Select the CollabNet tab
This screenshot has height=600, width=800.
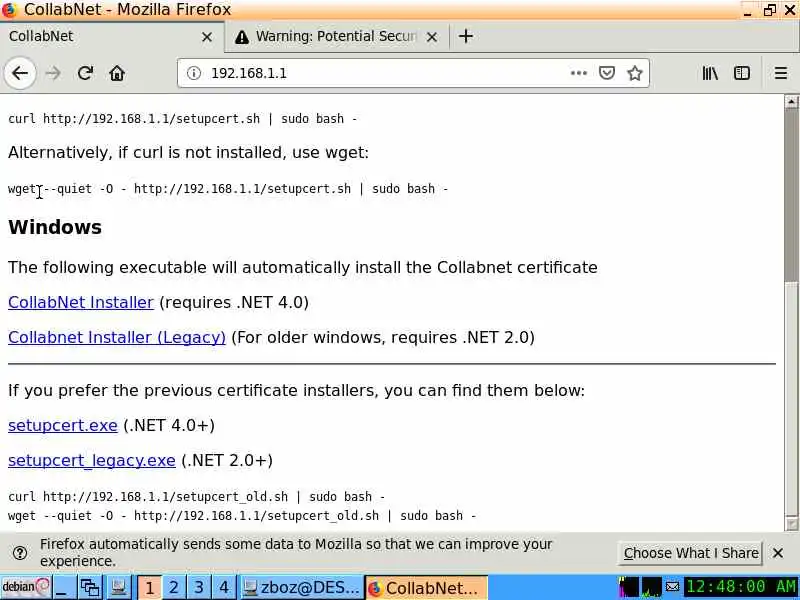tap(111, 37)
